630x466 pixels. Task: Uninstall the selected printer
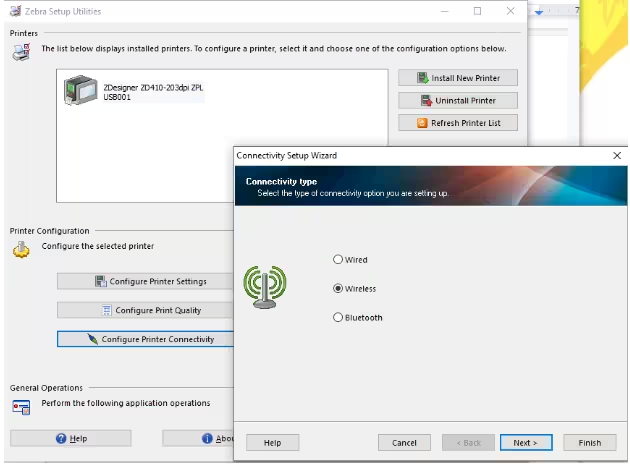tap(457, 100)
